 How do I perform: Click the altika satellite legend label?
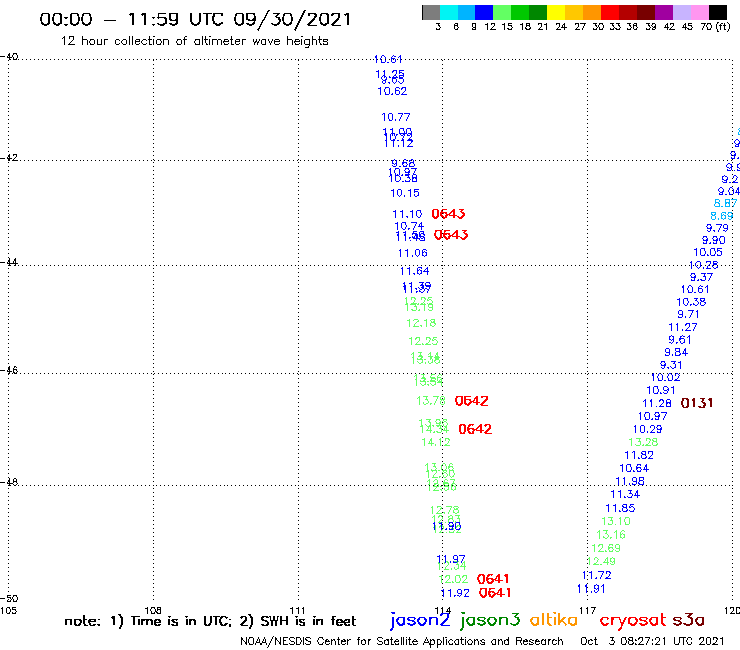pyautogui.click(x=554, y=619)
